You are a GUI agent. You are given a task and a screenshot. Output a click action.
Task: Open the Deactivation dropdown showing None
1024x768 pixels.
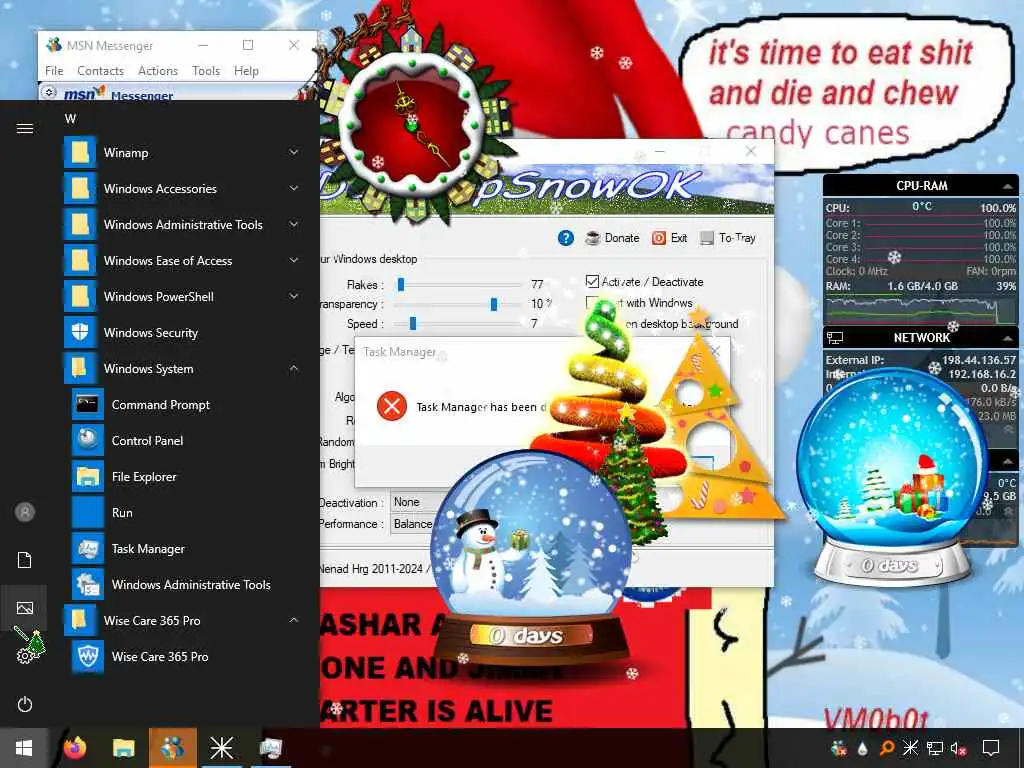414,502
